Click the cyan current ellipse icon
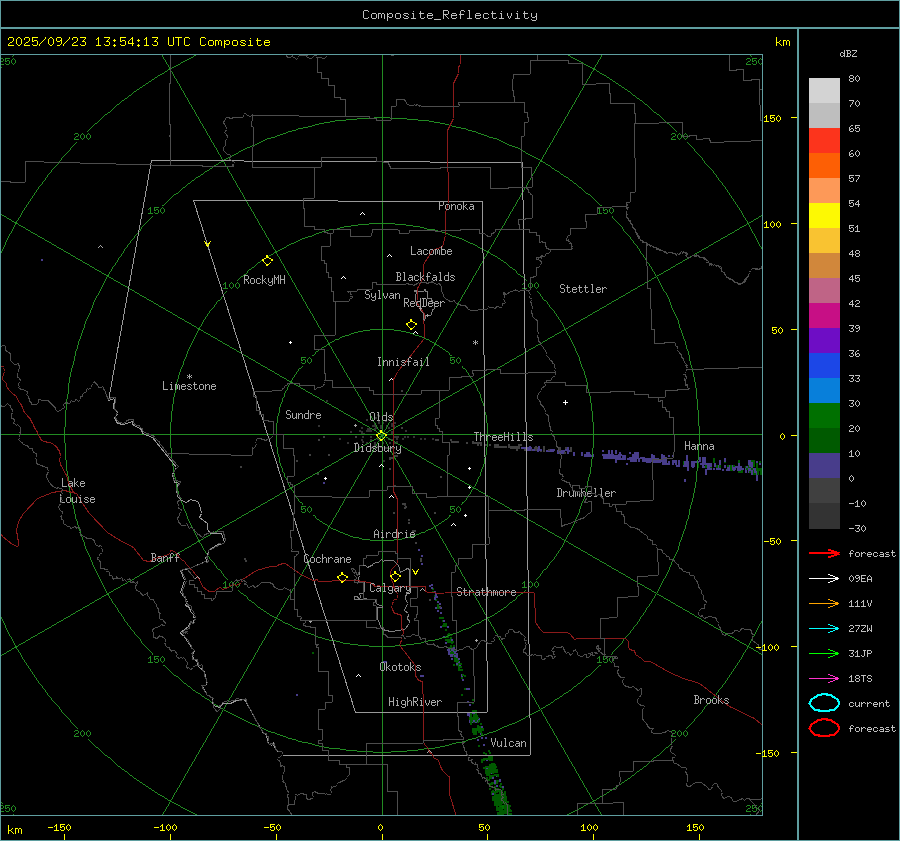This screenshot has width=900, height=841. [x=824, y=703]
